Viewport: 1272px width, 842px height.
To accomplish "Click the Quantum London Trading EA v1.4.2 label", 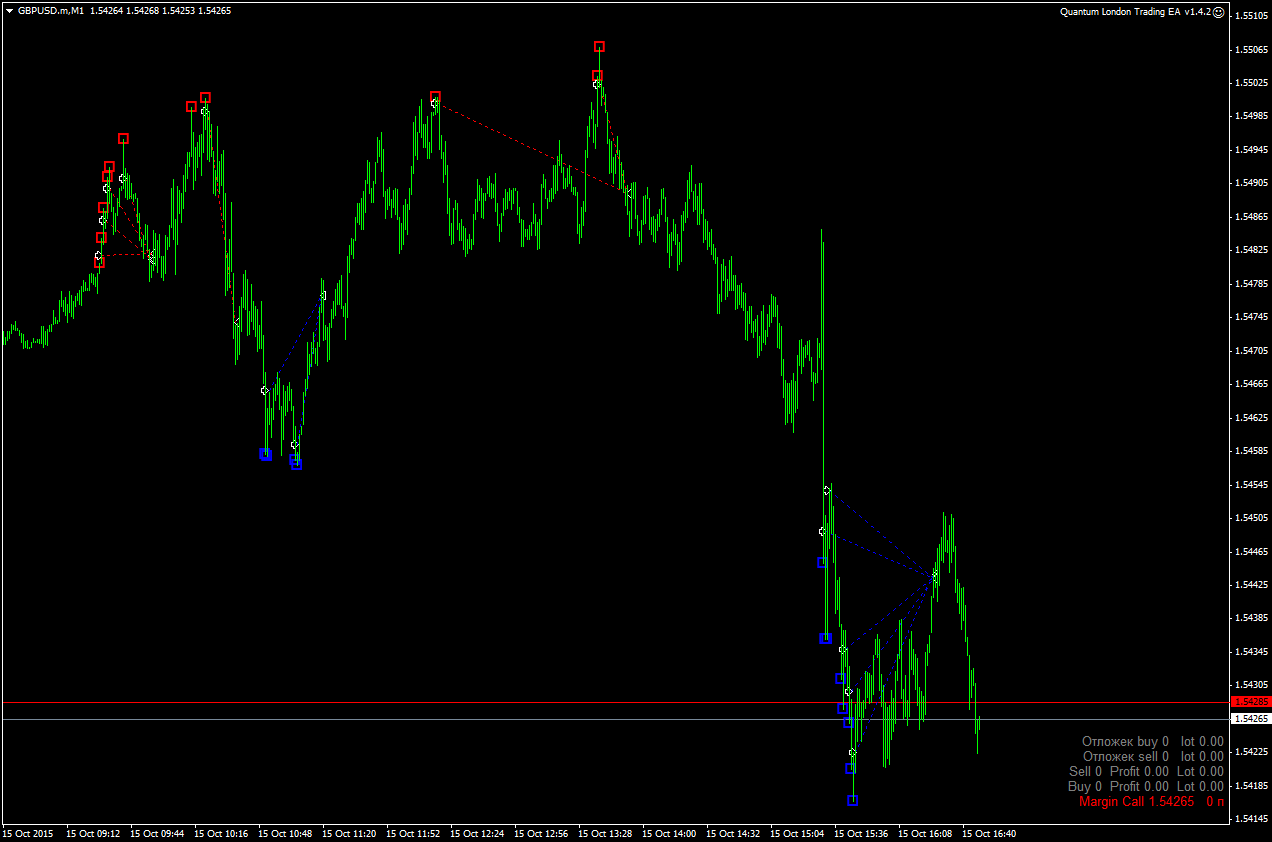I will point(1136,12).
